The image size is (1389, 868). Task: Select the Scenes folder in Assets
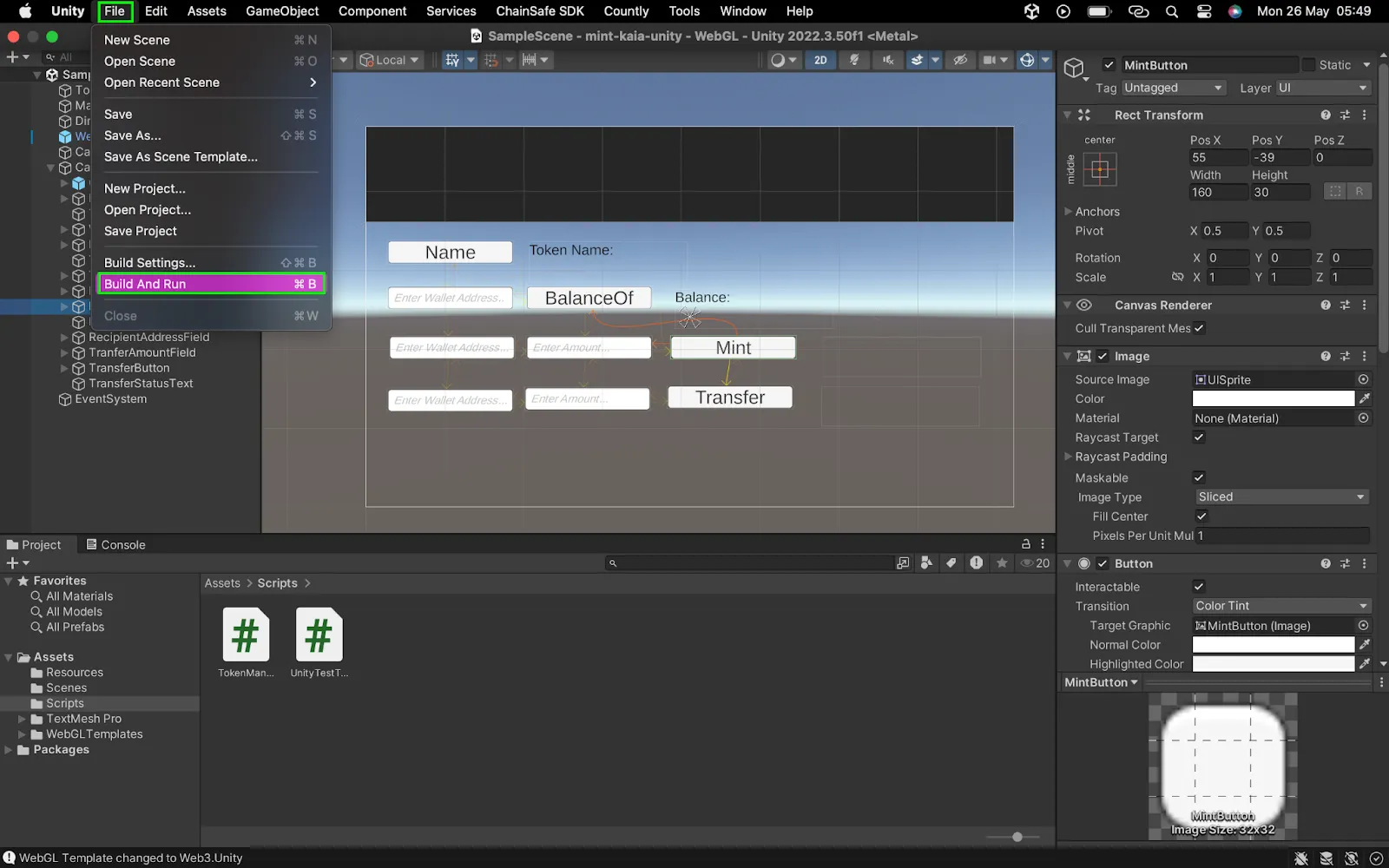point(66,688)
